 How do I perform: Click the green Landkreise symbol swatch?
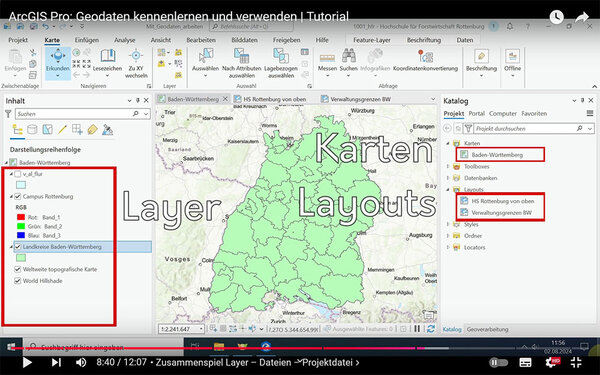tap(21, 258)
